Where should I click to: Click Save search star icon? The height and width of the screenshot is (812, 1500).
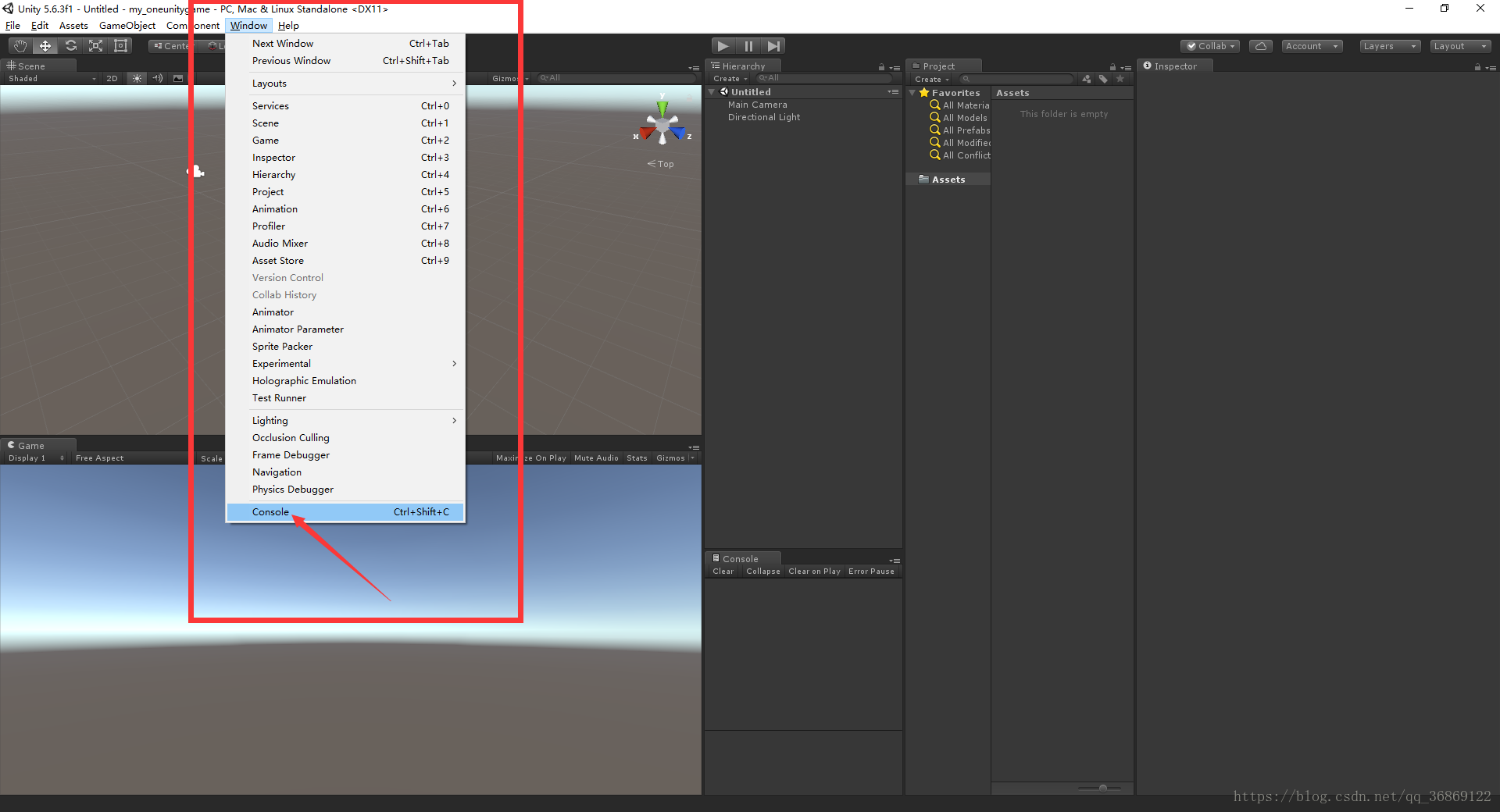[x=1120, y=79]
